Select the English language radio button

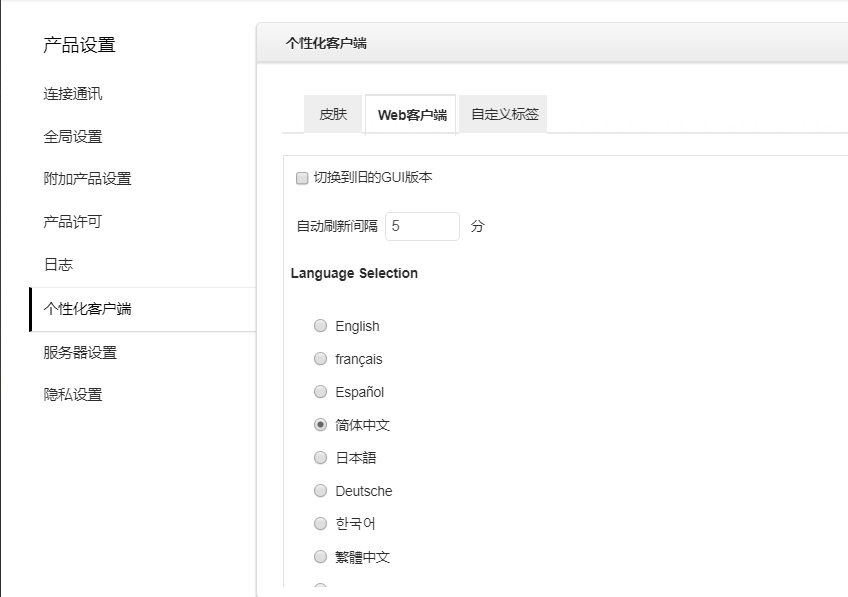pyautogui.click(x=320, y=326)
